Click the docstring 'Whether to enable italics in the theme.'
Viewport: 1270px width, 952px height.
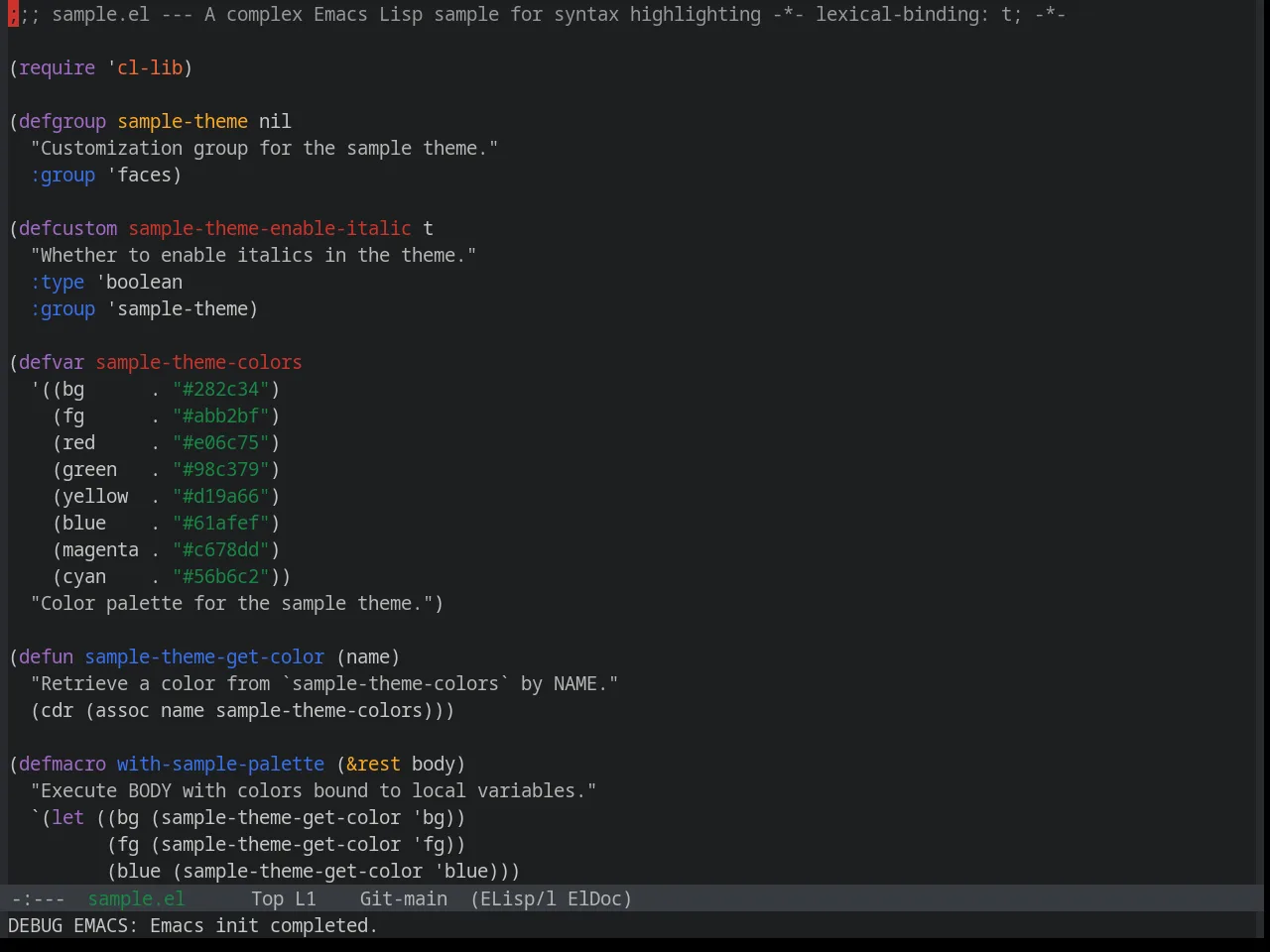pos(254,255)
